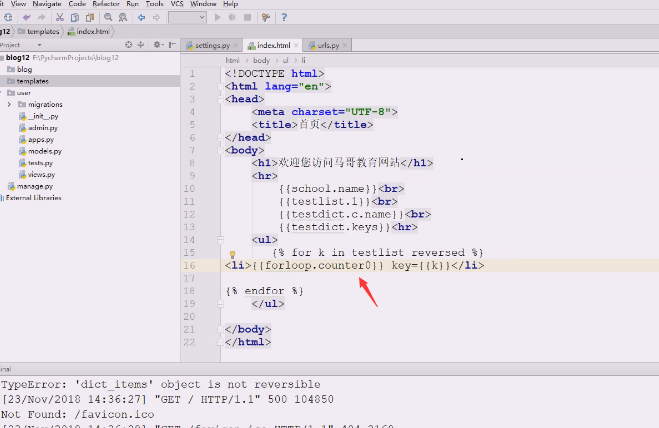Open the Tools menu

coord(155,4)
